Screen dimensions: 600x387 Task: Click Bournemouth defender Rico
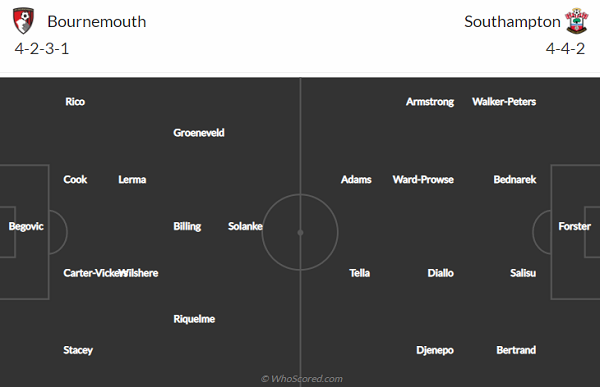point(75,102)
